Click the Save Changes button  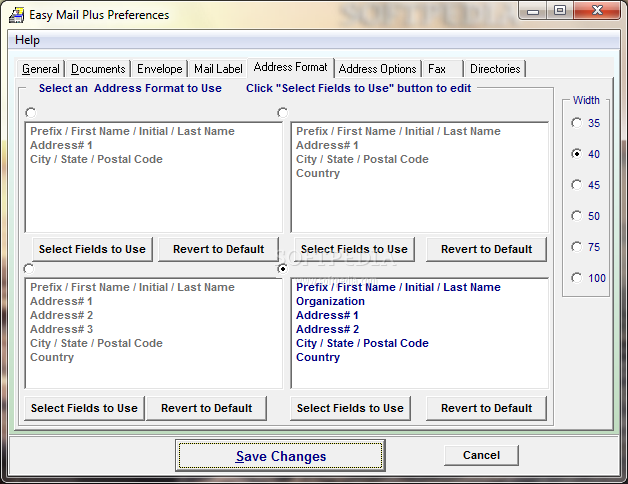coord(280,456)
